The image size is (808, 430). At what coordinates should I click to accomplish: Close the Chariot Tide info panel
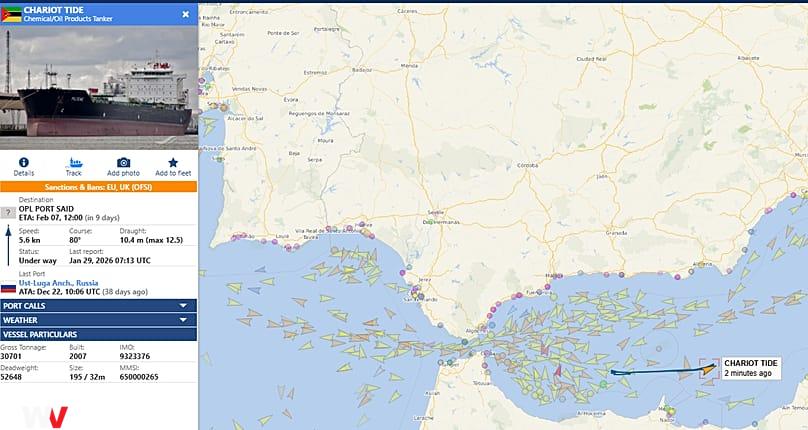pos(186,14)
